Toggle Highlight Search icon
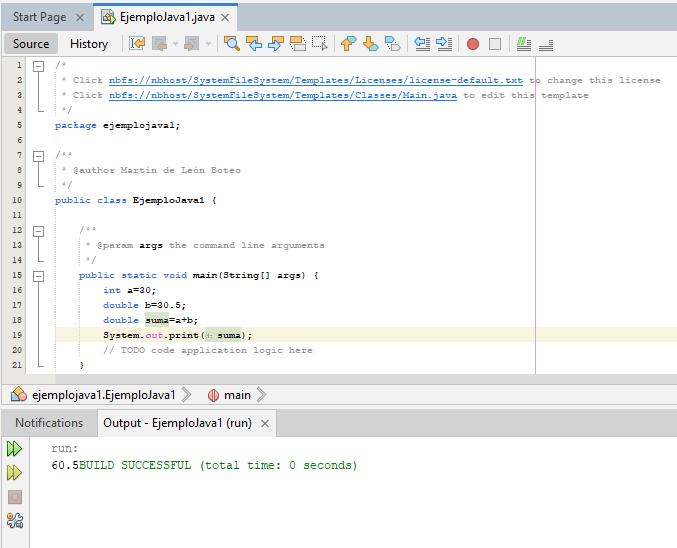The height and width of the screenshot is (548, 677). tap(298, 44)
